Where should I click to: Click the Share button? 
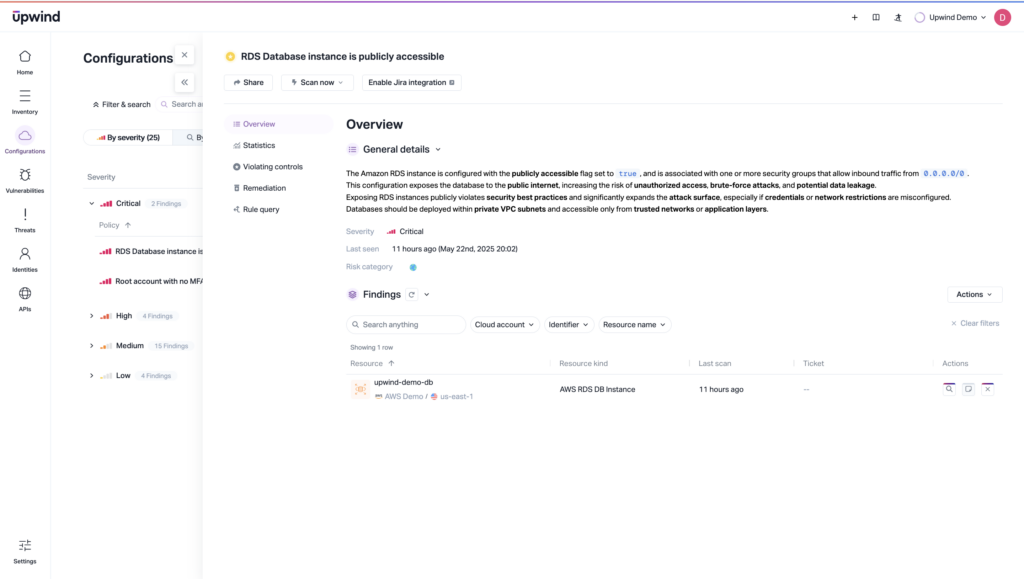pyautogui.click(x=248, y=82)
